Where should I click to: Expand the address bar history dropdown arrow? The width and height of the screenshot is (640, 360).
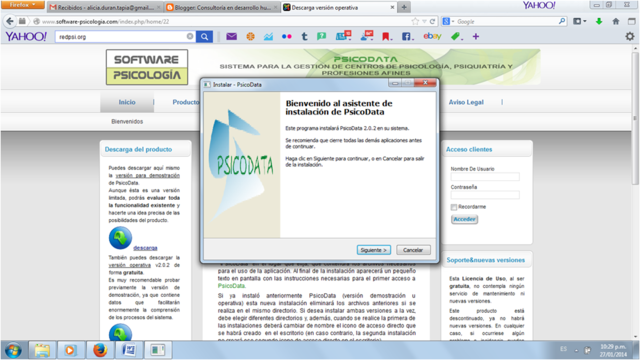coord(424,21)
